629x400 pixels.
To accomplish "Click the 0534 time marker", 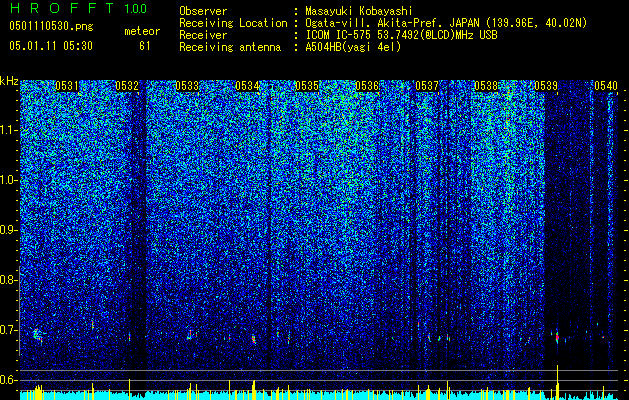I will click(x=247, y=86).
